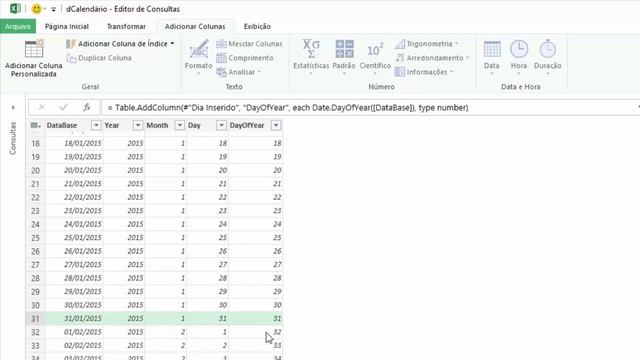Click the Excel application icon
This screenshot has height=360, width=640.
click(x=15, y=9)
